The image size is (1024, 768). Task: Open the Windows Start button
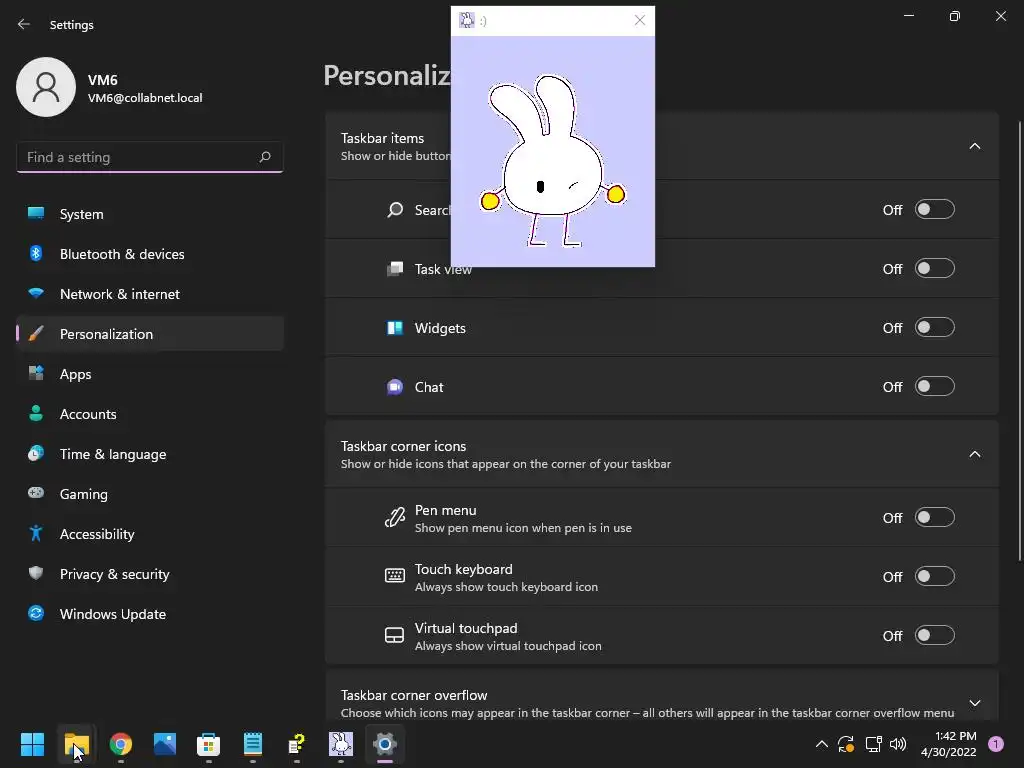[32, 744]
